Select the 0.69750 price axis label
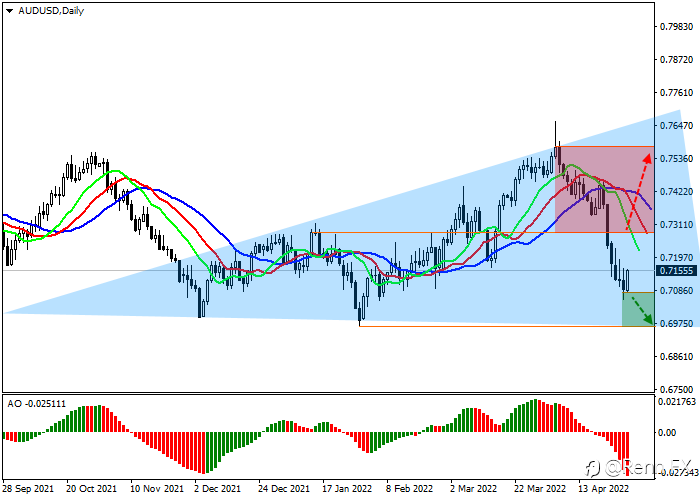 pos(677,324)
